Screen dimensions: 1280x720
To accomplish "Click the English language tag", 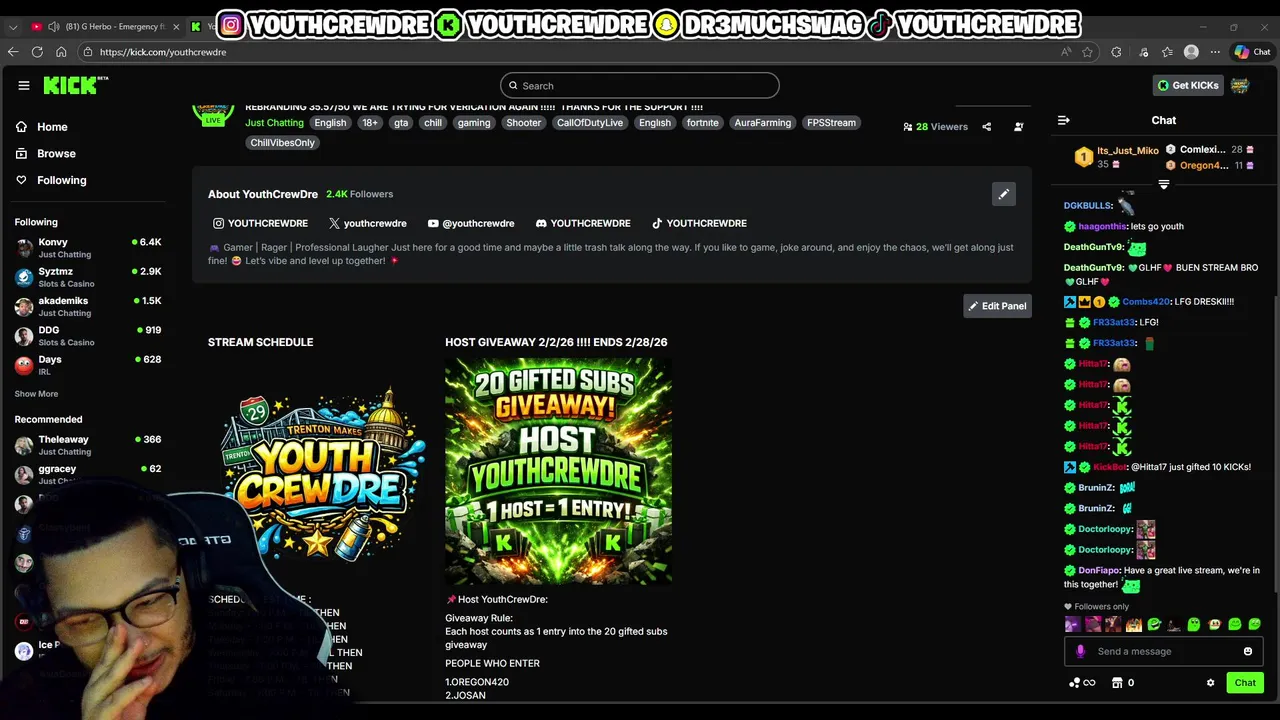I will point(330,123).
